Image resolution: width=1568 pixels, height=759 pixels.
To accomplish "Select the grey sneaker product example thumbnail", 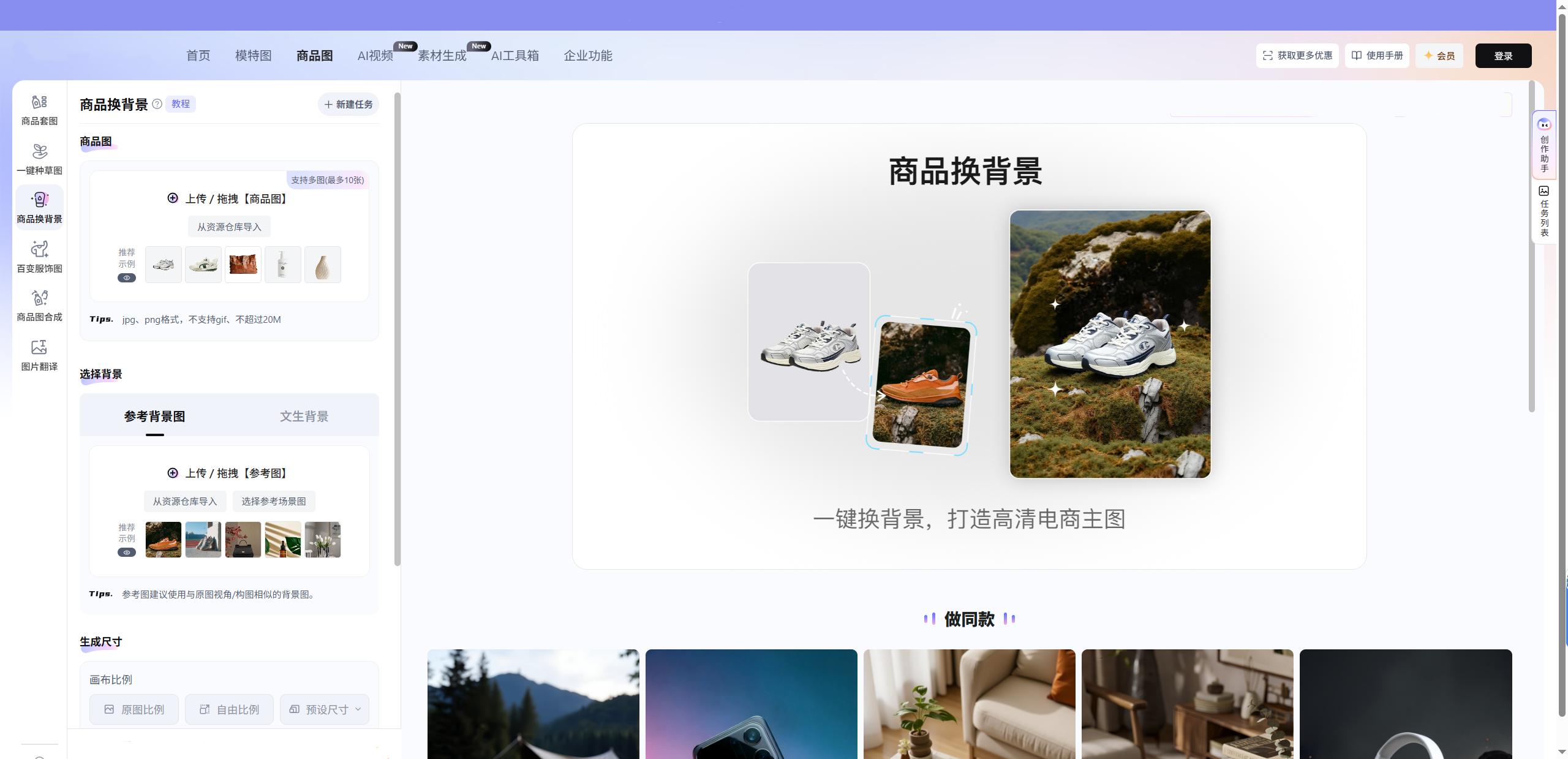I will (x=164, y=265).
